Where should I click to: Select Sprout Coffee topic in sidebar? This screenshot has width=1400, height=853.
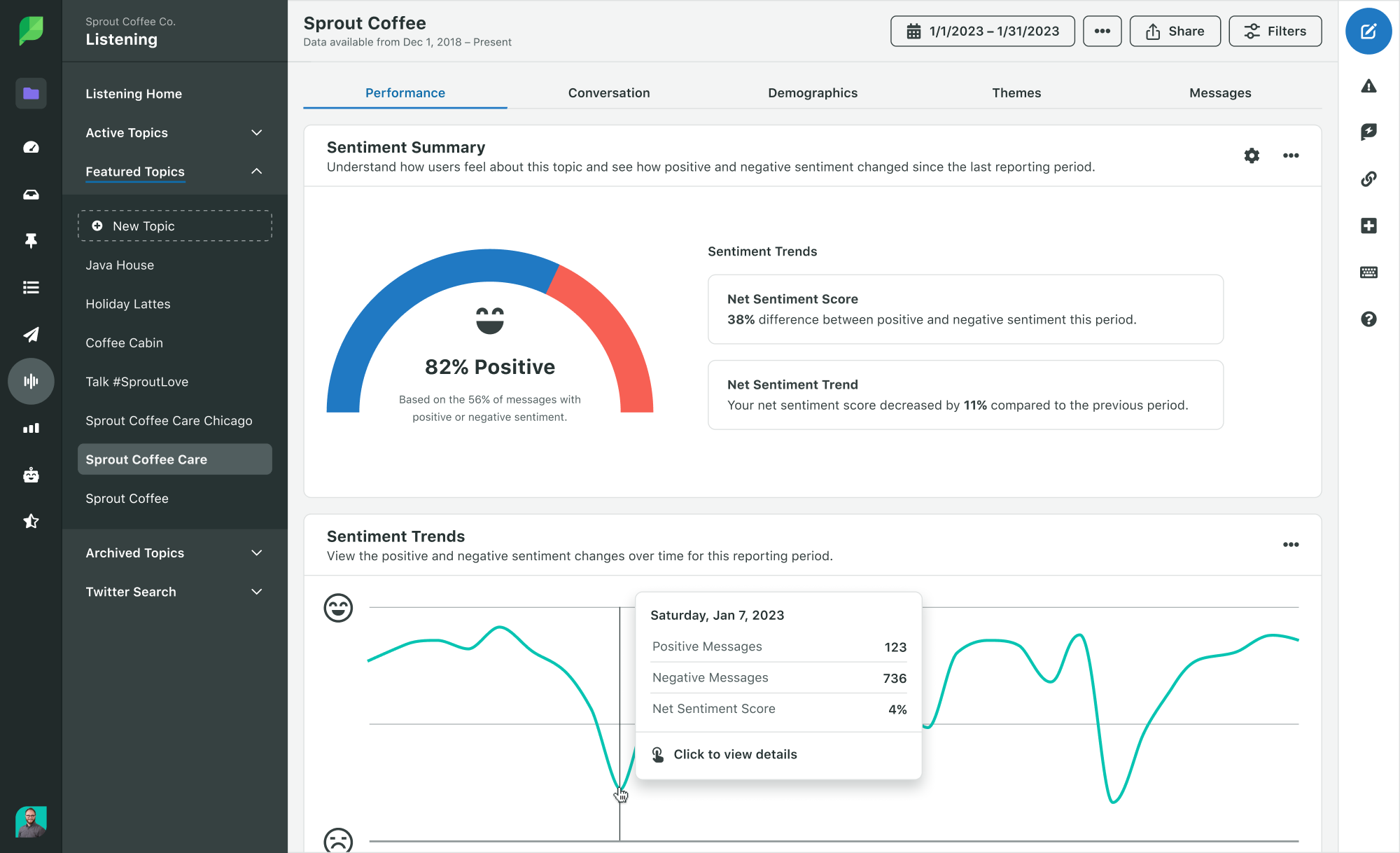pos(126,498)
